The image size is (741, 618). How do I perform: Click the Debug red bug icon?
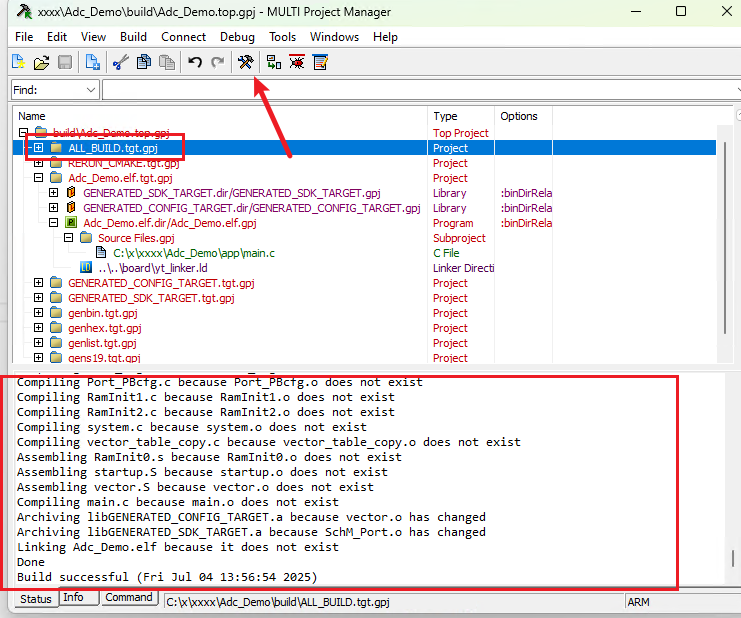pos(297,62)
